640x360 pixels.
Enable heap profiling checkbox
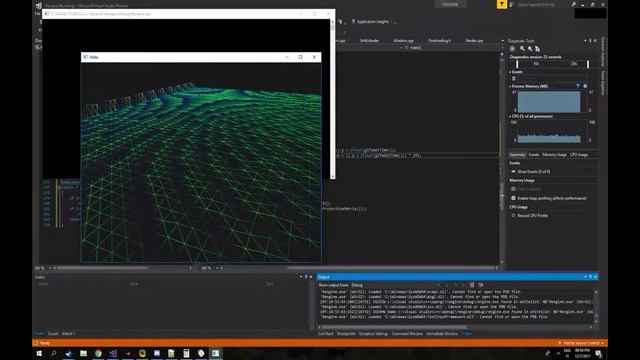point(513,198)
